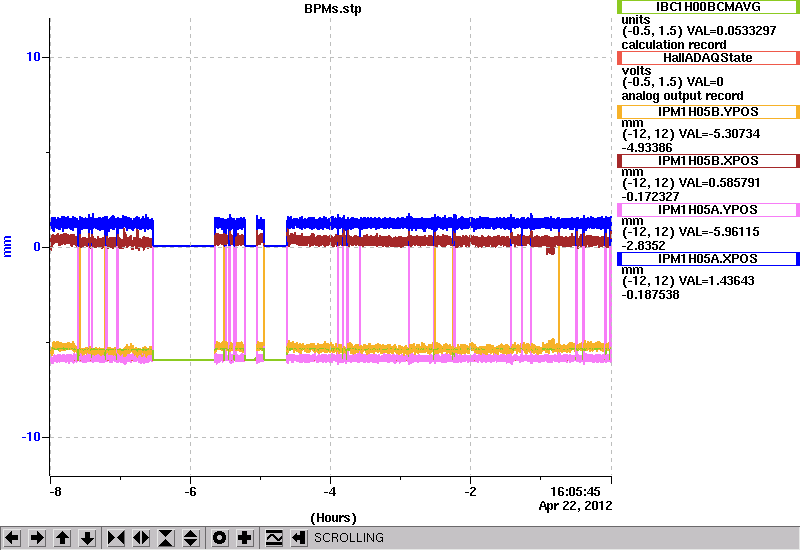Click the return-arrow icon beside SCROLLING

pyautogui.click(x=299, y=538)
